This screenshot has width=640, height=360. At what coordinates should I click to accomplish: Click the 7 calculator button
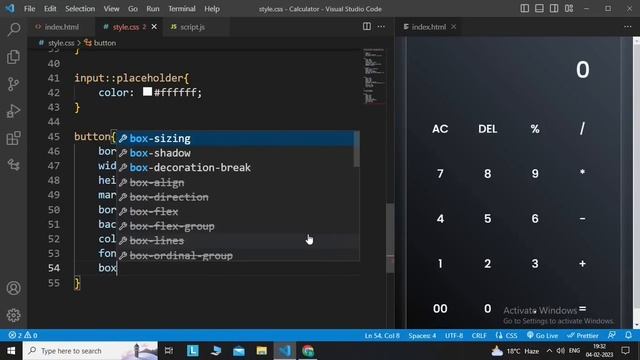[x=440, y=174]
